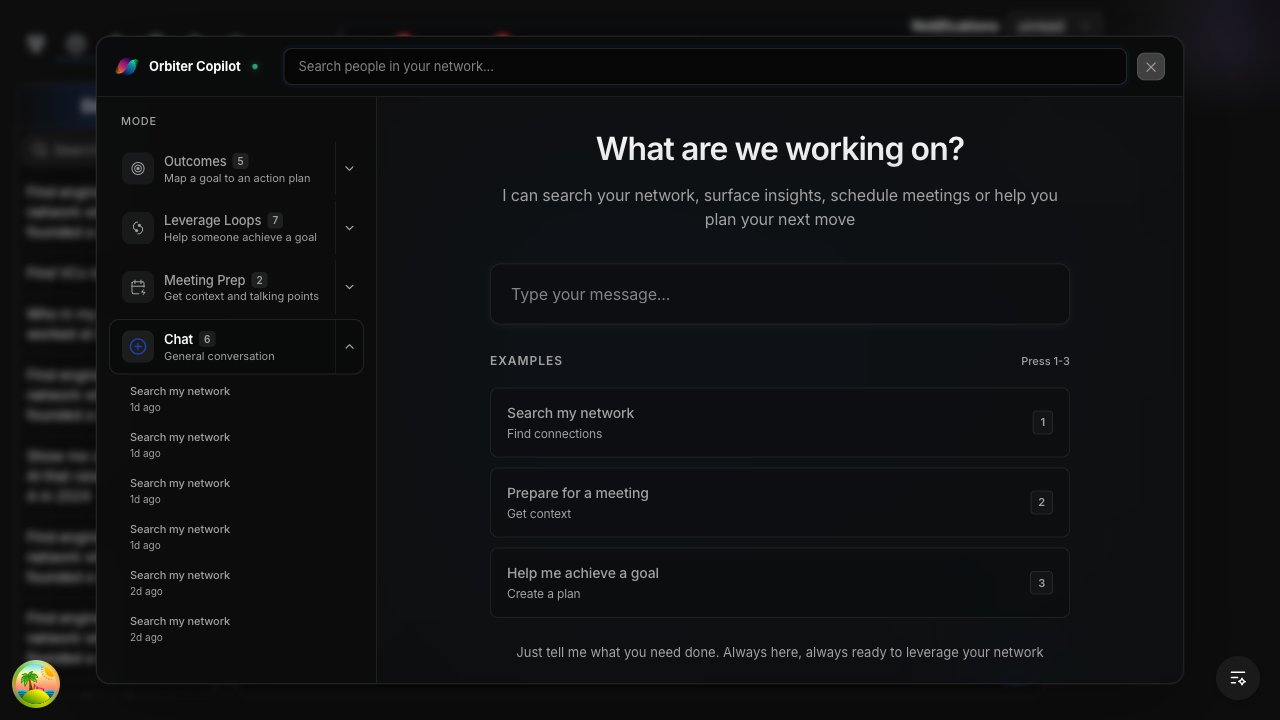
Task: Choose the Prepare for a meeting example
Action: pyautogui.click(x=779, y=503)
